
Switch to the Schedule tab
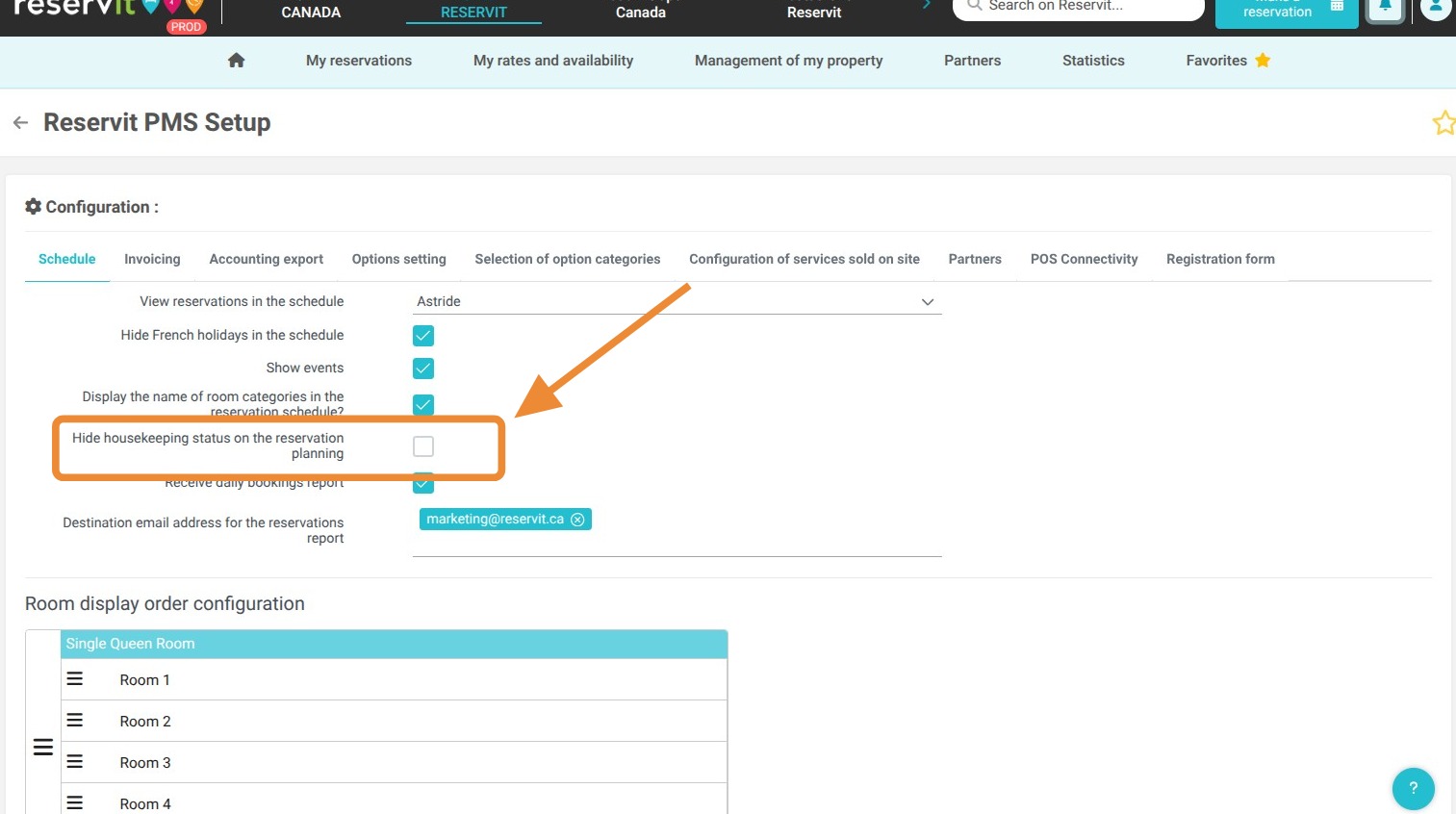click(x=67, y=259)
